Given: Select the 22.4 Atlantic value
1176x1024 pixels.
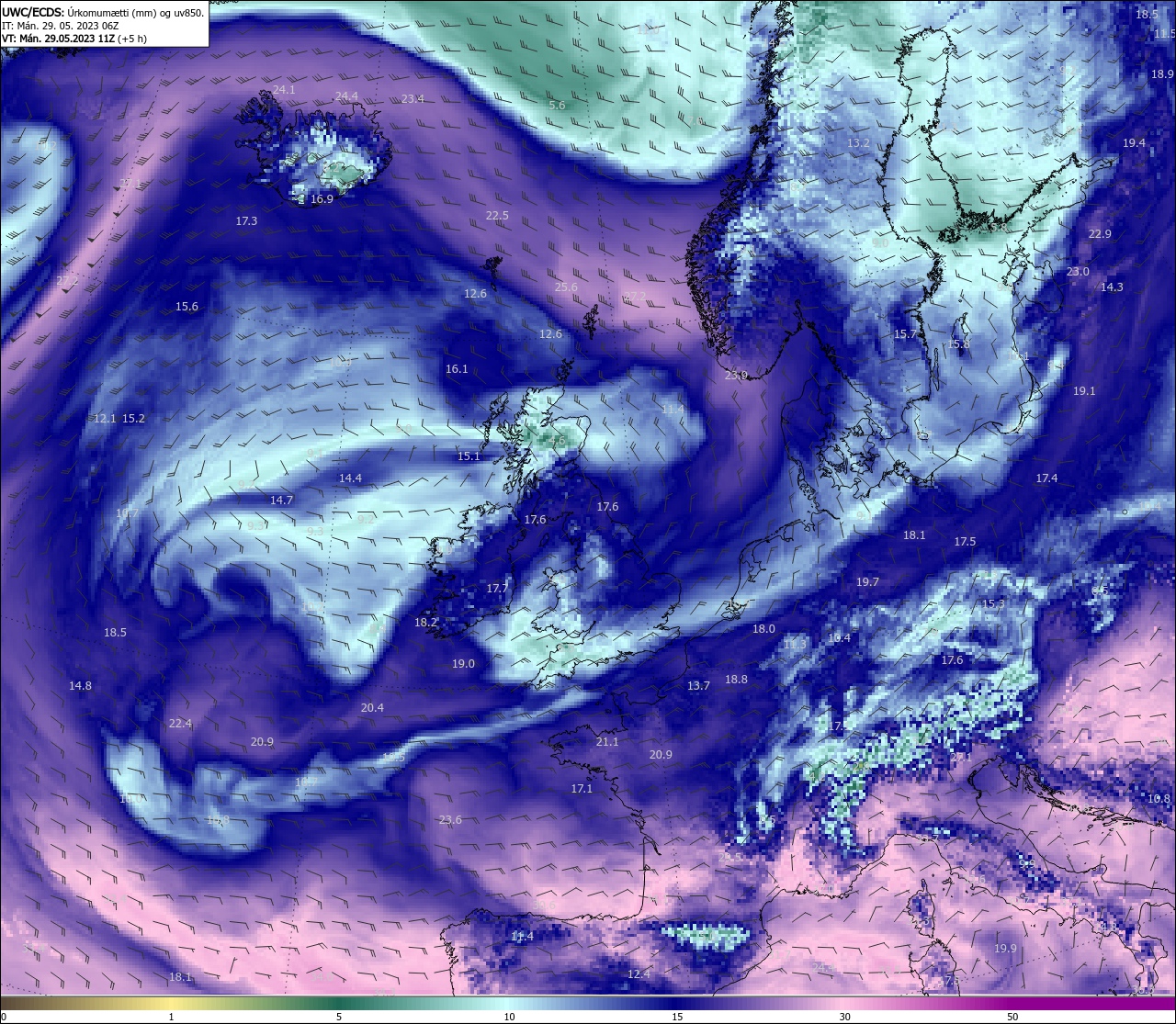Looking at the screenshot, I should pos(180,724).
